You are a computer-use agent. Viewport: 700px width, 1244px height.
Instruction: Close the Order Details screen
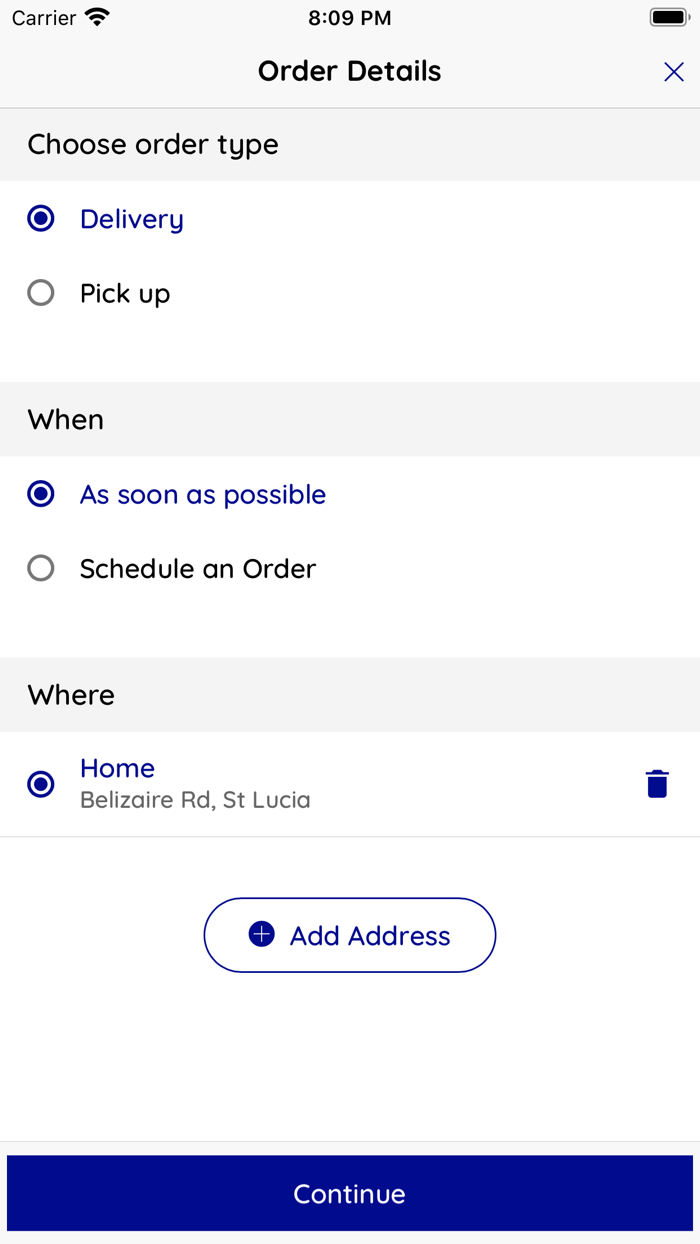674,72
